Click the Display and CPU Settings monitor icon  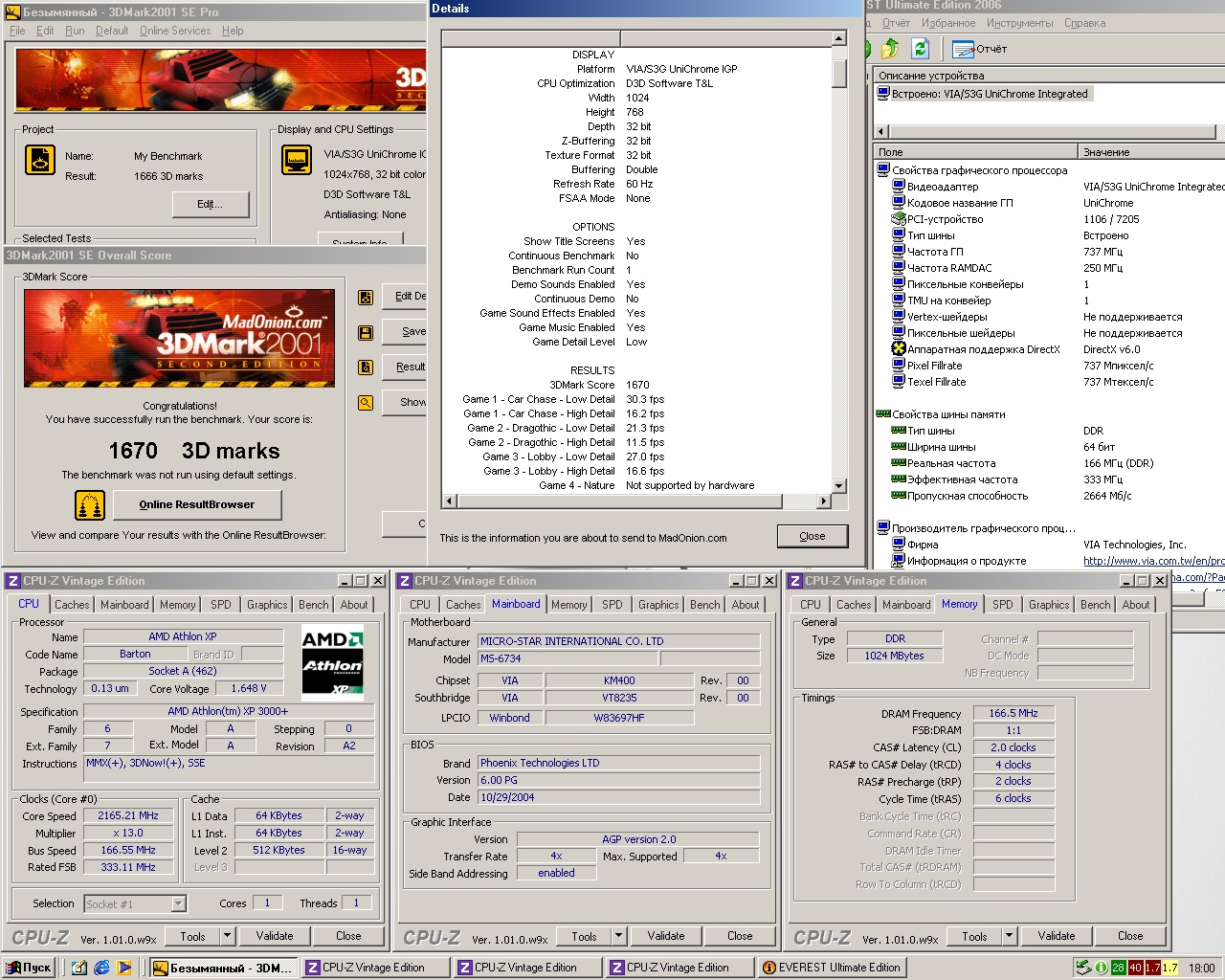click(297, 160)
